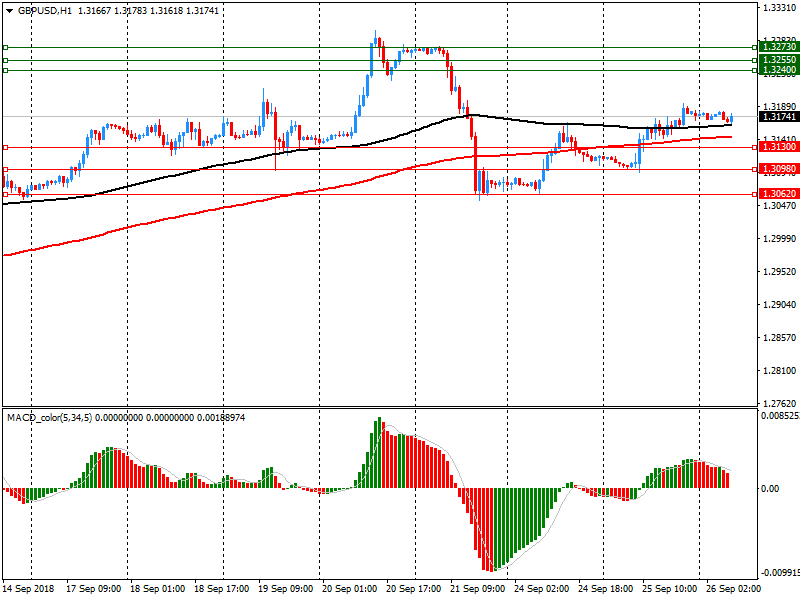Click left handle of lowest red line
800x600 pixels.
(5, 194)
